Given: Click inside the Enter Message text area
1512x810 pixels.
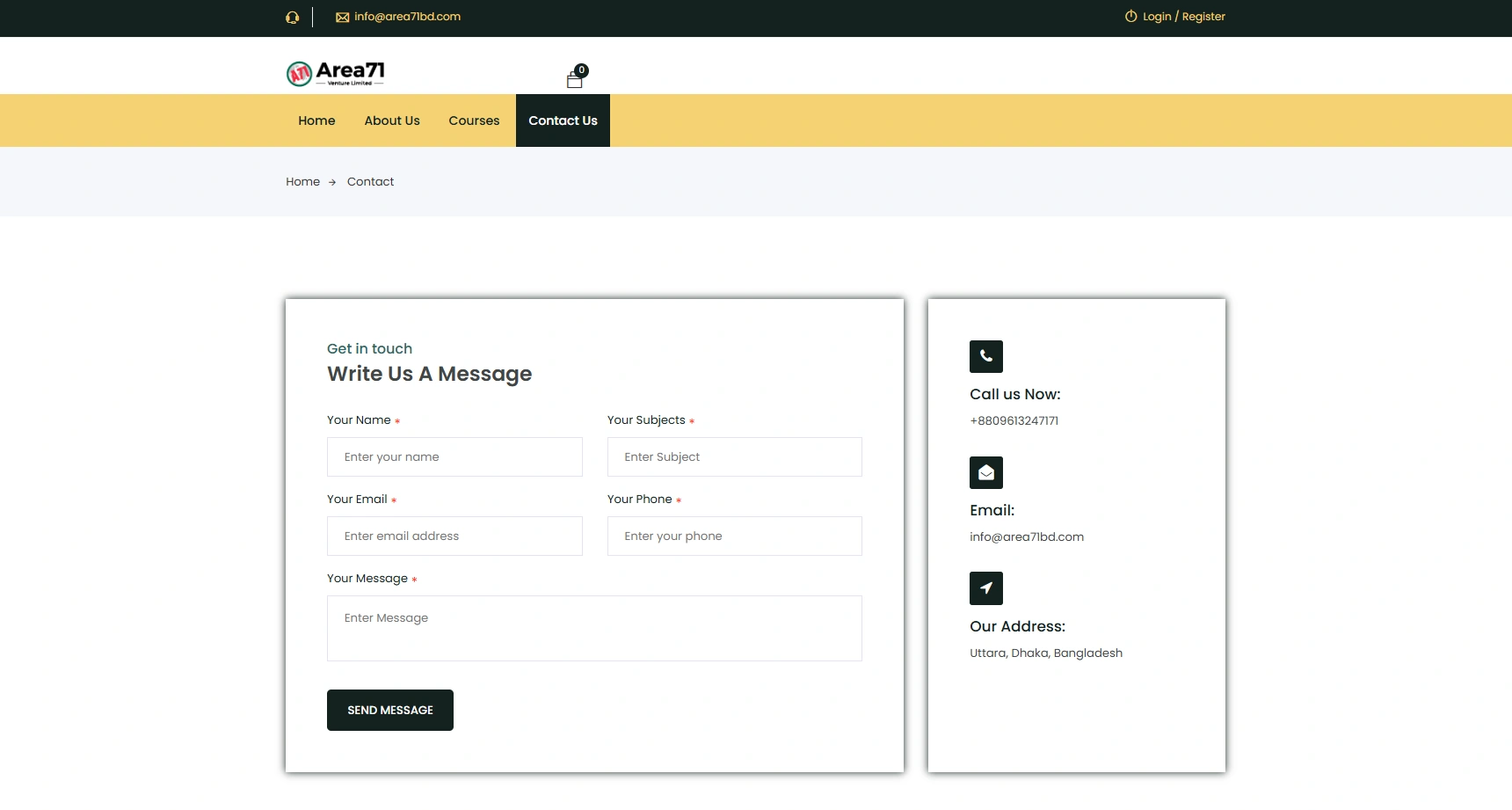Looking at the screenshot, I should click(x=594, y=628).
